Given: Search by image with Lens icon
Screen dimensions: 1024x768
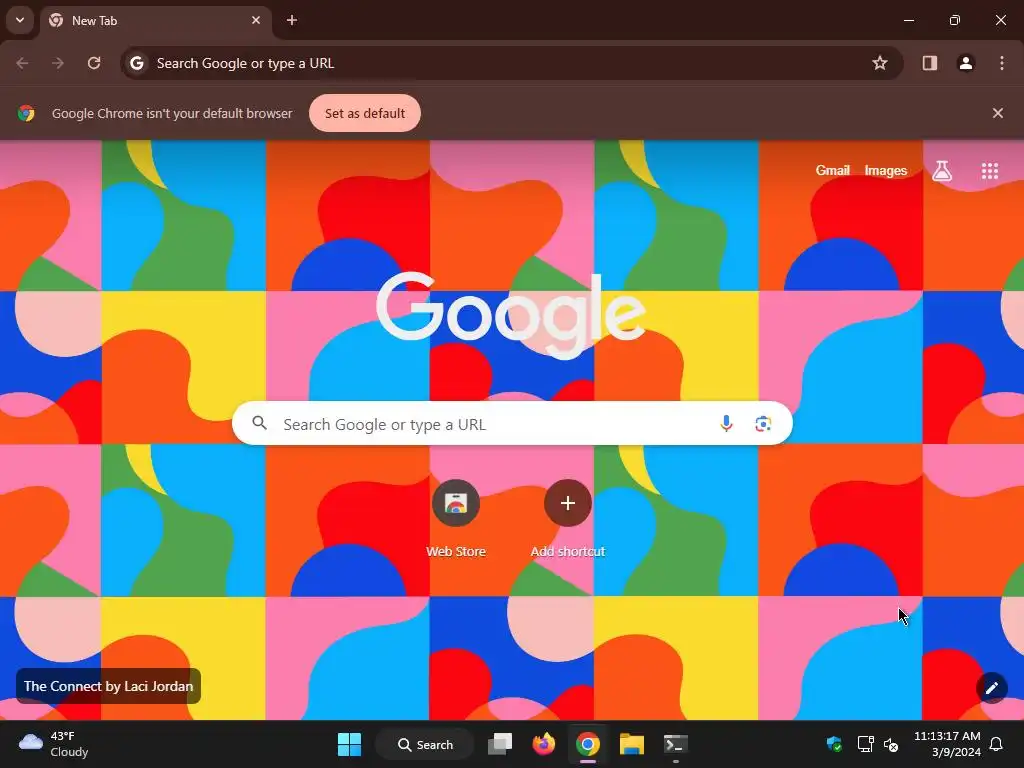Looking at the screenshot, I should click(x=763, y=424).
